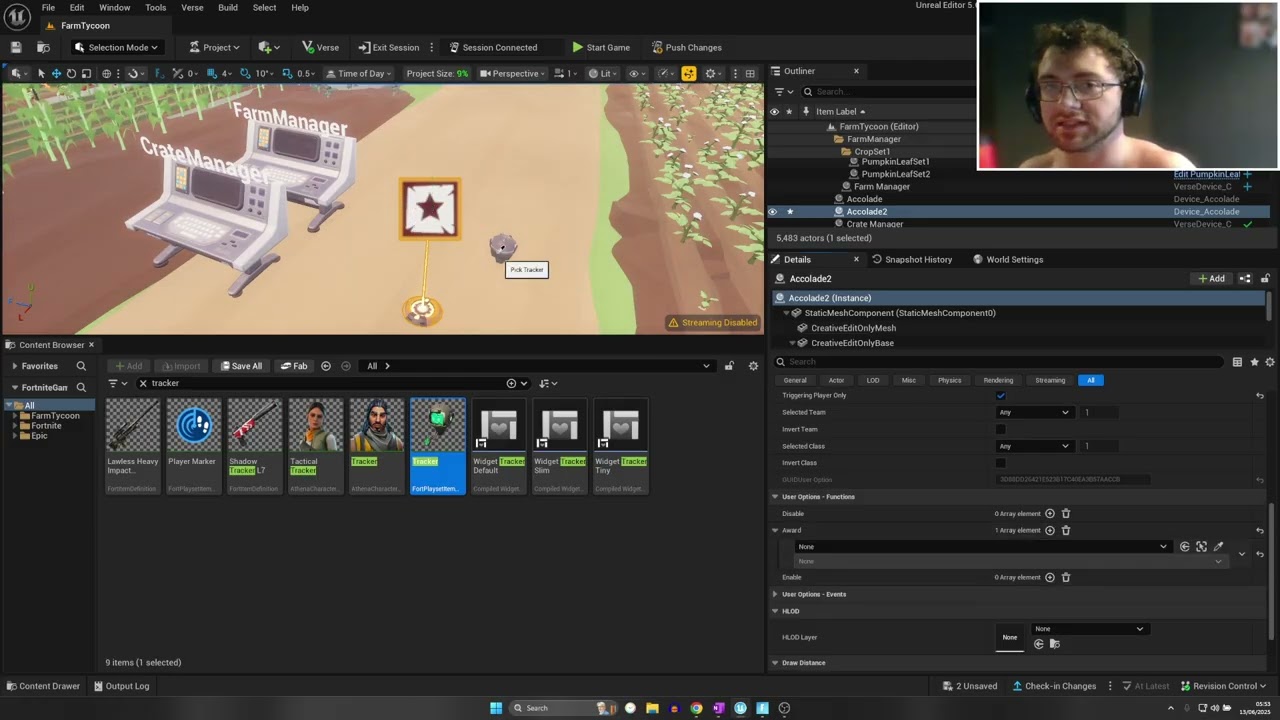Screen dimensions: 1280x720
Task: Switch to World Settings tab
Action: (x=1008, y=259)
